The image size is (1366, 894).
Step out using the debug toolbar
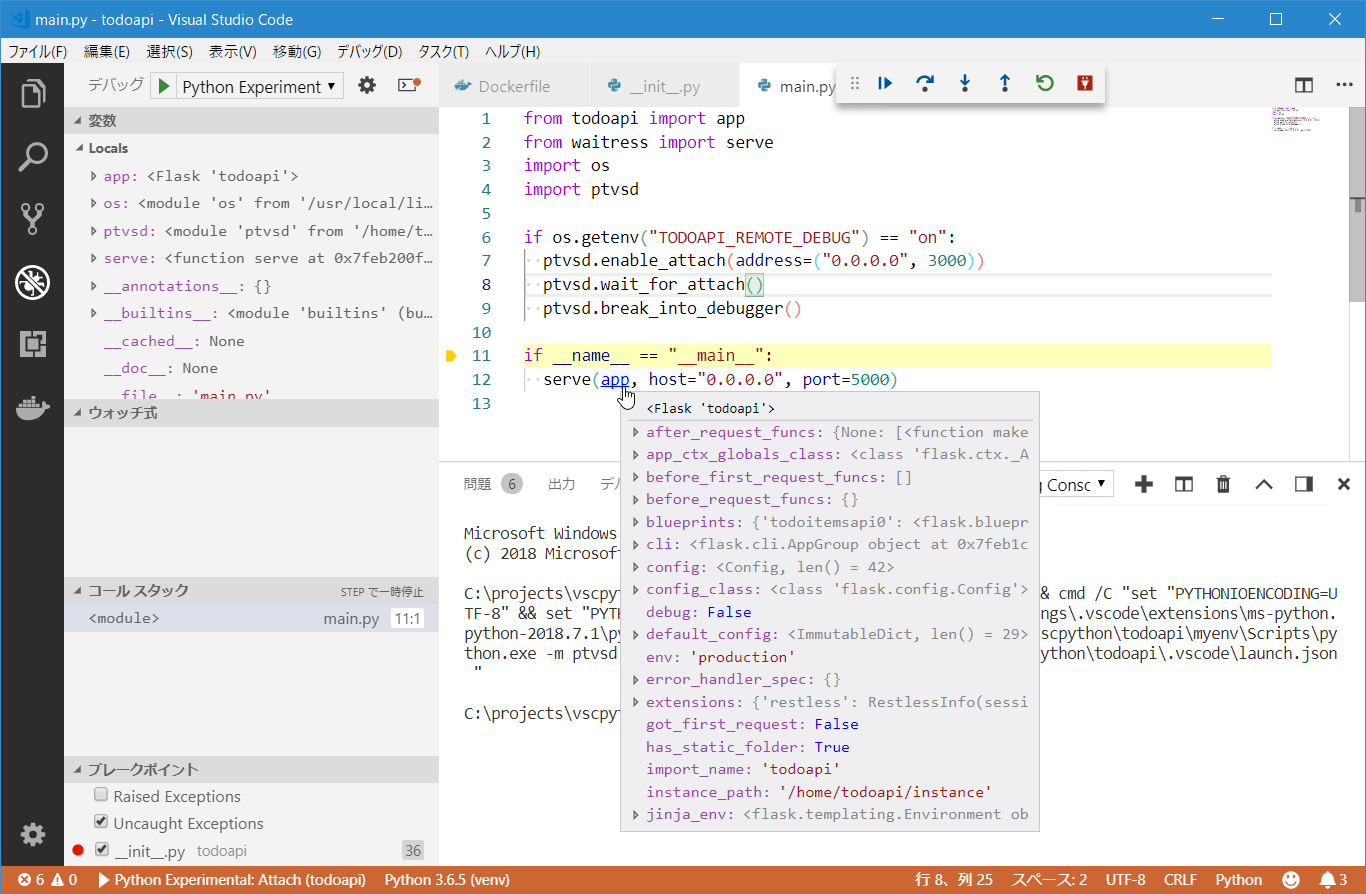[1004, 84]
